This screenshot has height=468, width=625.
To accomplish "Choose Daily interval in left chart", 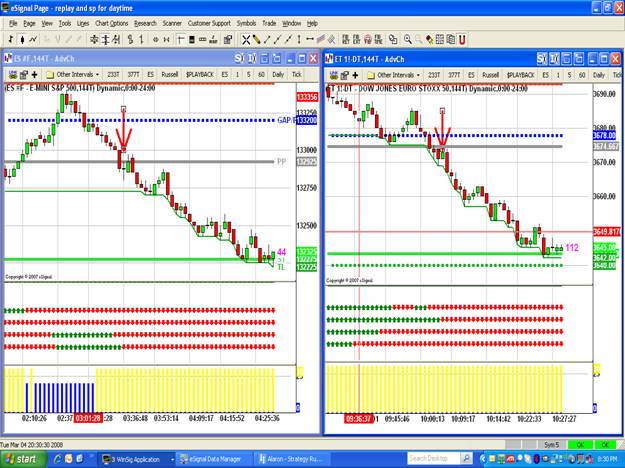I will pos(276,74).
